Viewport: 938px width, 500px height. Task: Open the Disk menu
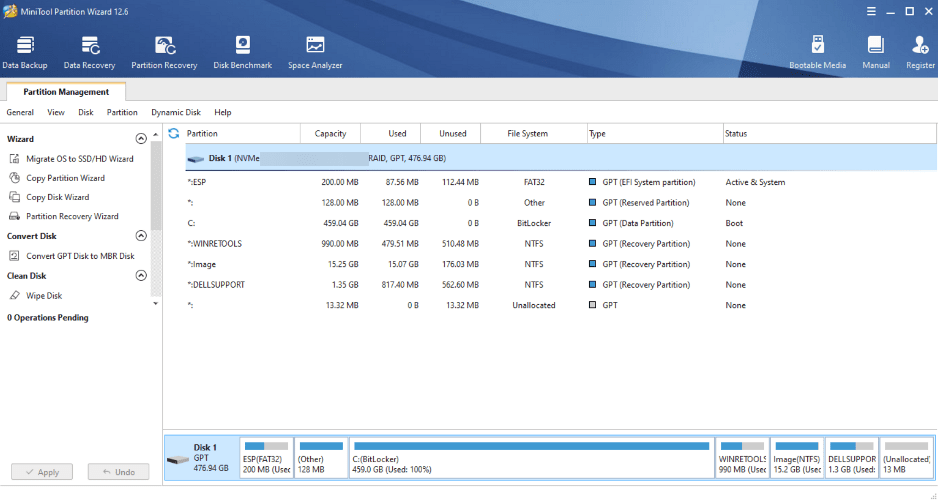tap(86, 112)
